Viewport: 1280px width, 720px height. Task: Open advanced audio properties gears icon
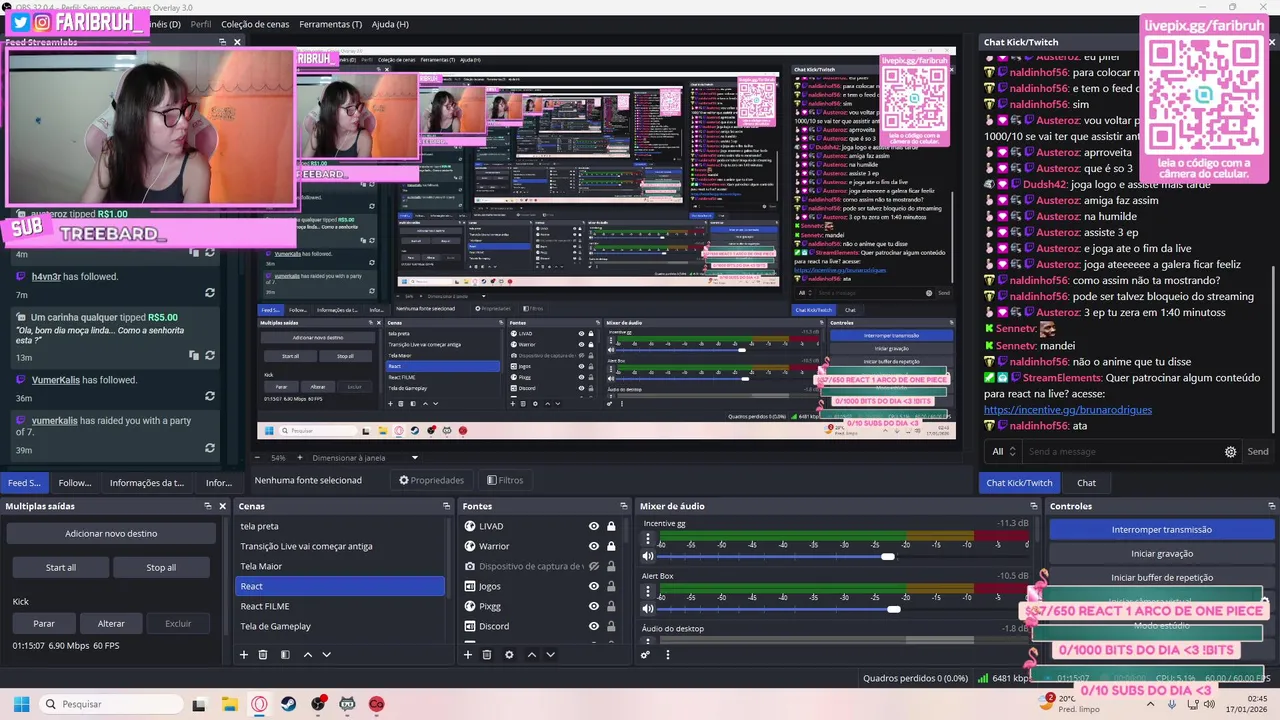tap(646, 655)
